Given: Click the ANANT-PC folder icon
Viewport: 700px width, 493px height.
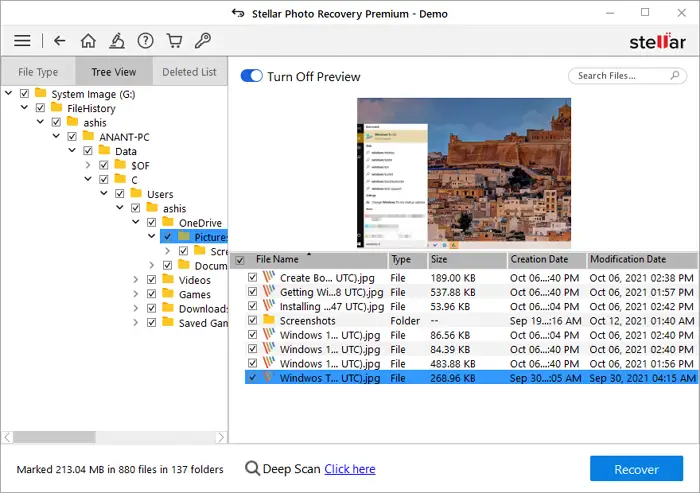Looking at the screenshot, I should point(88,135).
